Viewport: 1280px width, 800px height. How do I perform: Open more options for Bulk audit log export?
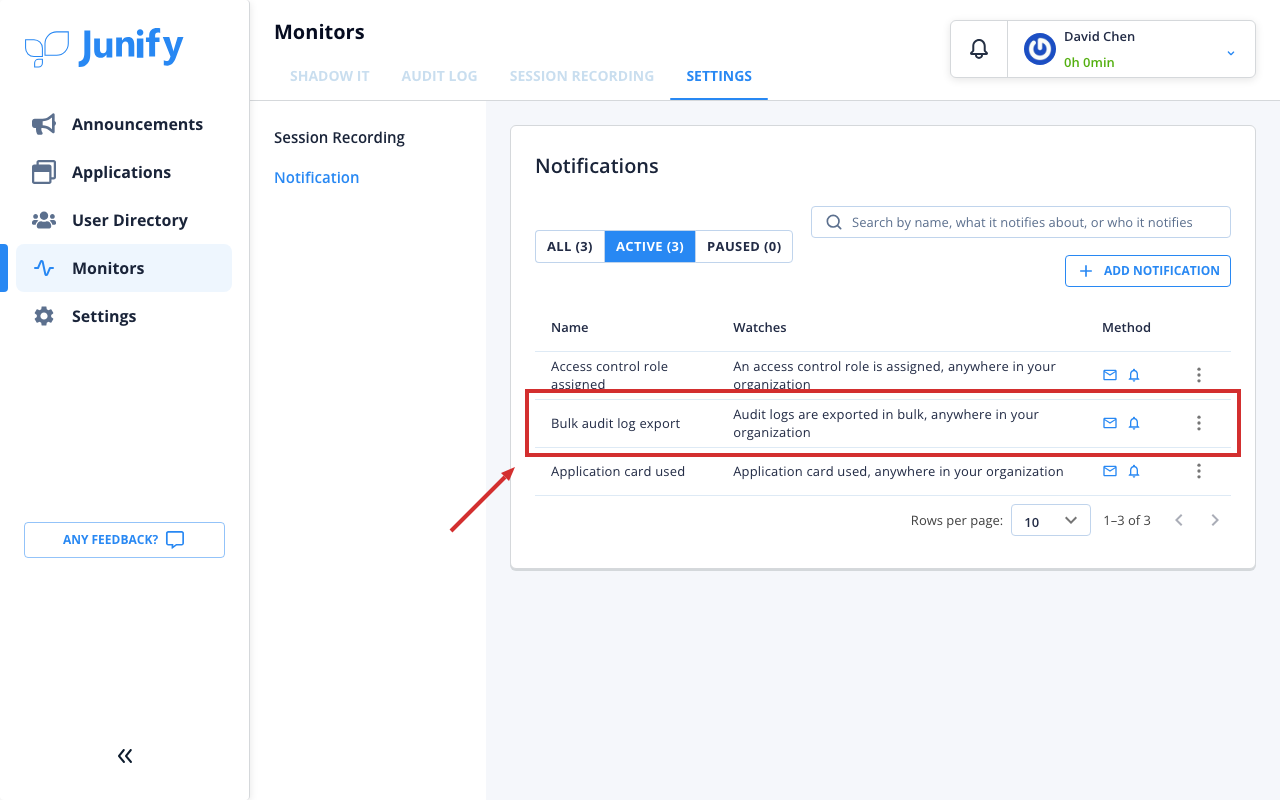[1199, 423]
